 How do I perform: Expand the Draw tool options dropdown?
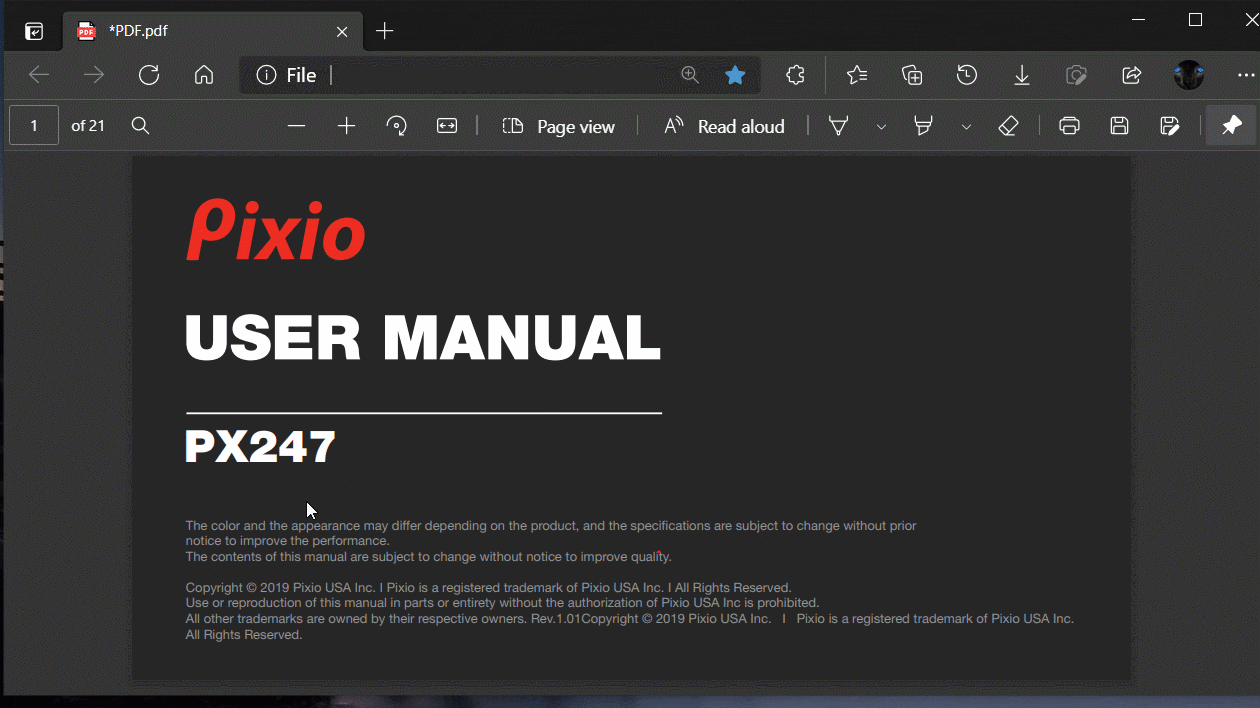pos(881,127)
